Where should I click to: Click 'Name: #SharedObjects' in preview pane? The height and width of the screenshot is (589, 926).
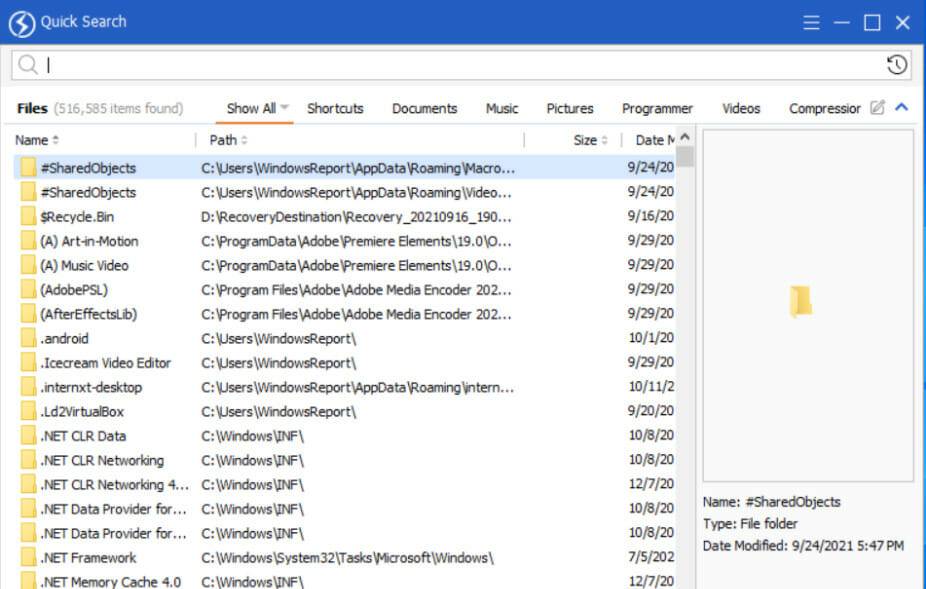[771, 502]
